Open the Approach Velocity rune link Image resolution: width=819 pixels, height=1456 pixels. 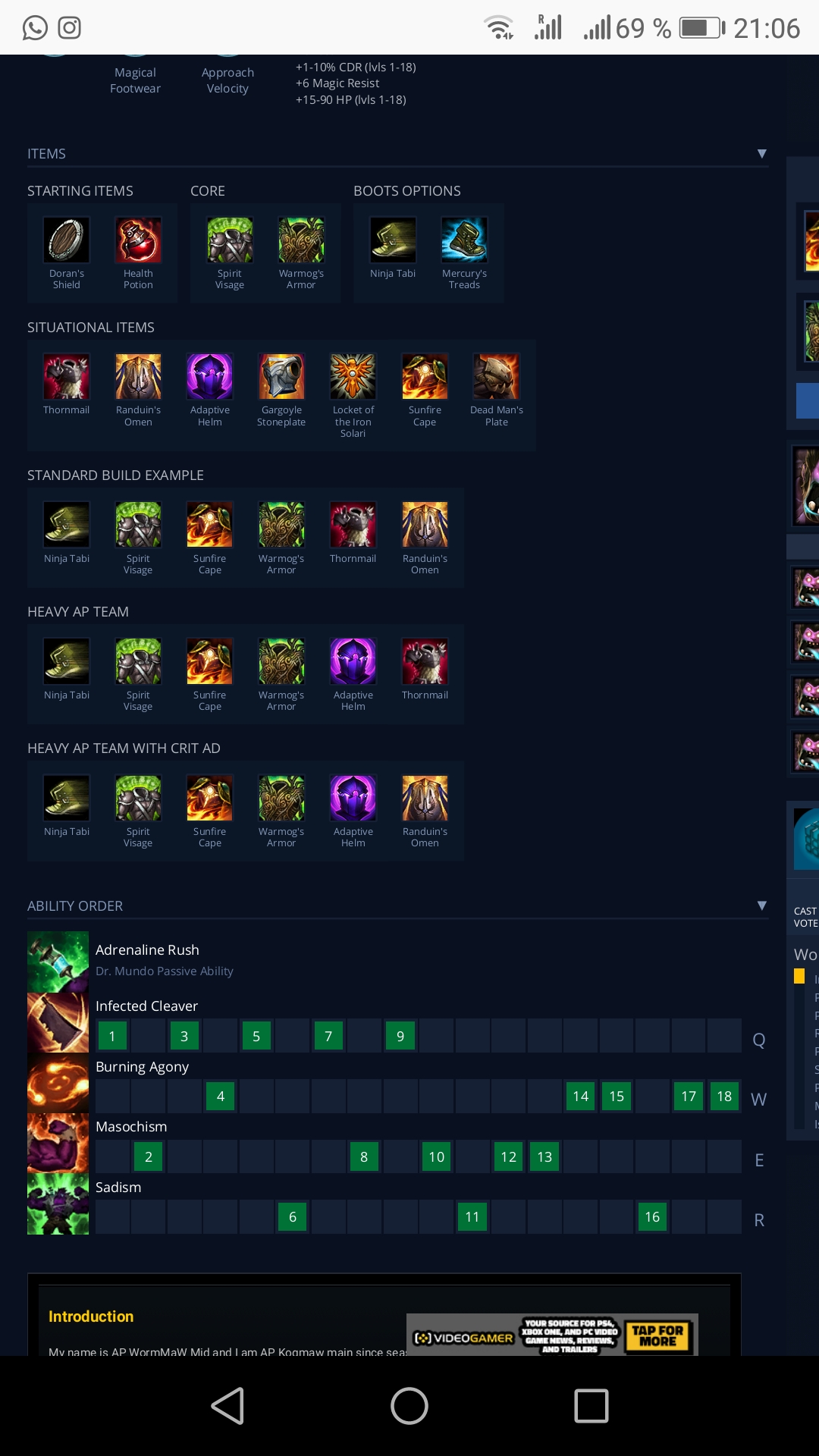(227, 80)
